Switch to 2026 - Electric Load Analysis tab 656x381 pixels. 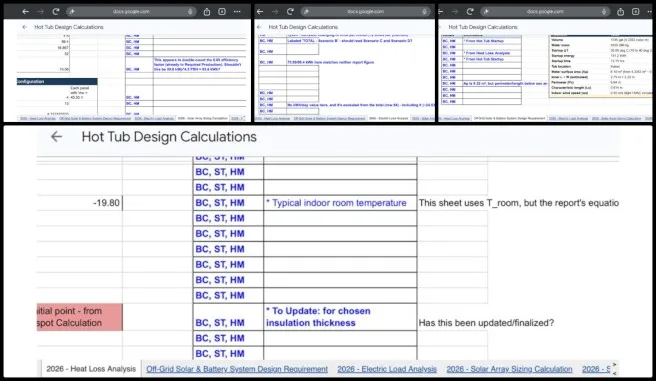pos(387,369)
